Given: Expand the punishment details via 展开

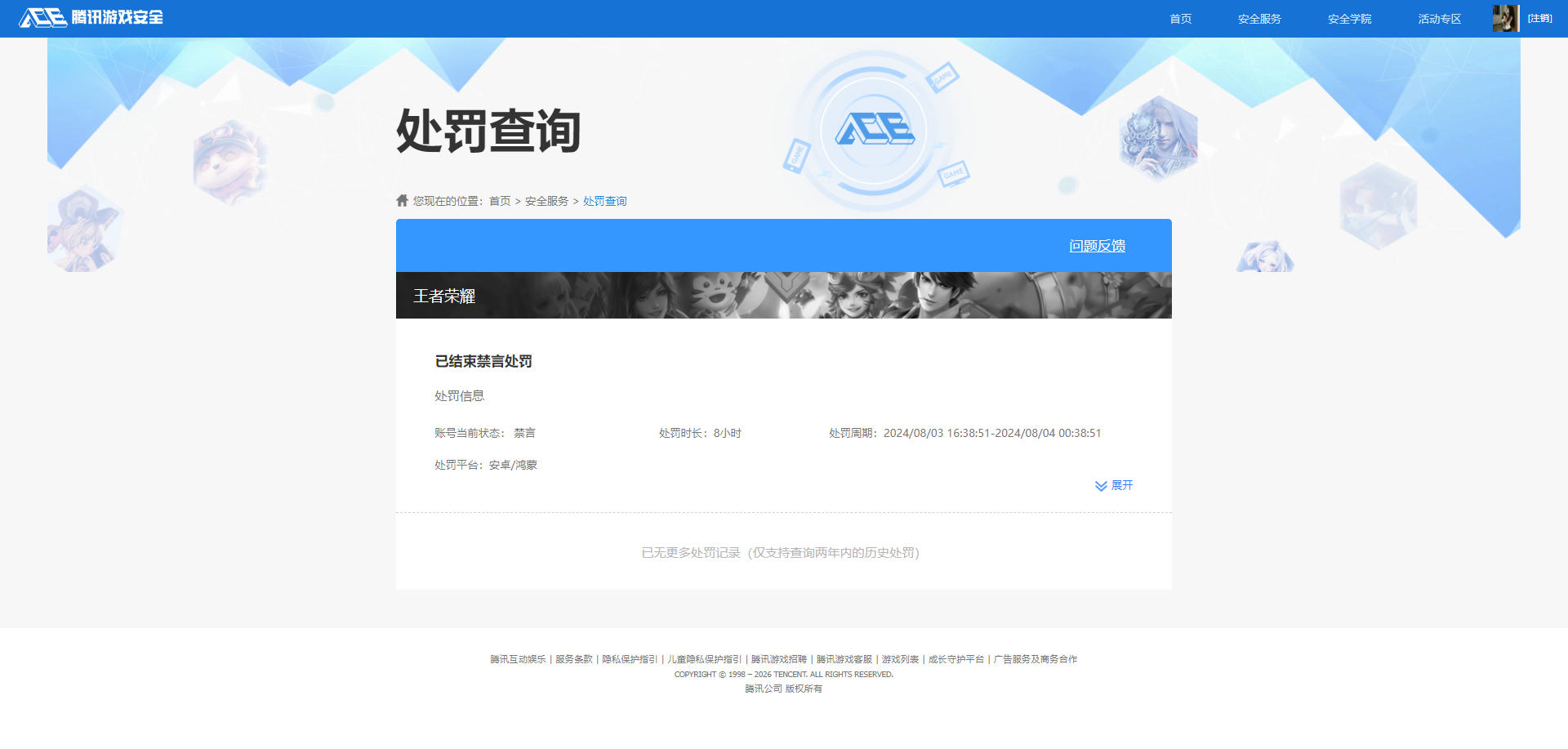Looking at the screenshot, I should click(x=1122, y=485).
